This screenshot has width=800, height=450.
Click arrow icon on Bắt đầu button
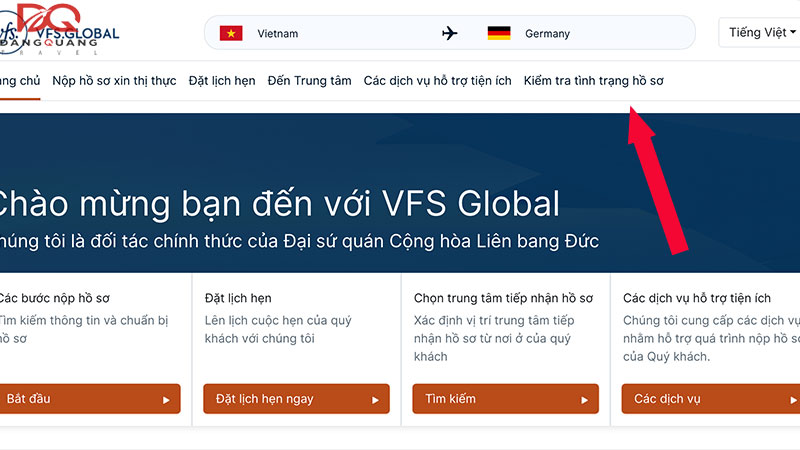(166, 400)
